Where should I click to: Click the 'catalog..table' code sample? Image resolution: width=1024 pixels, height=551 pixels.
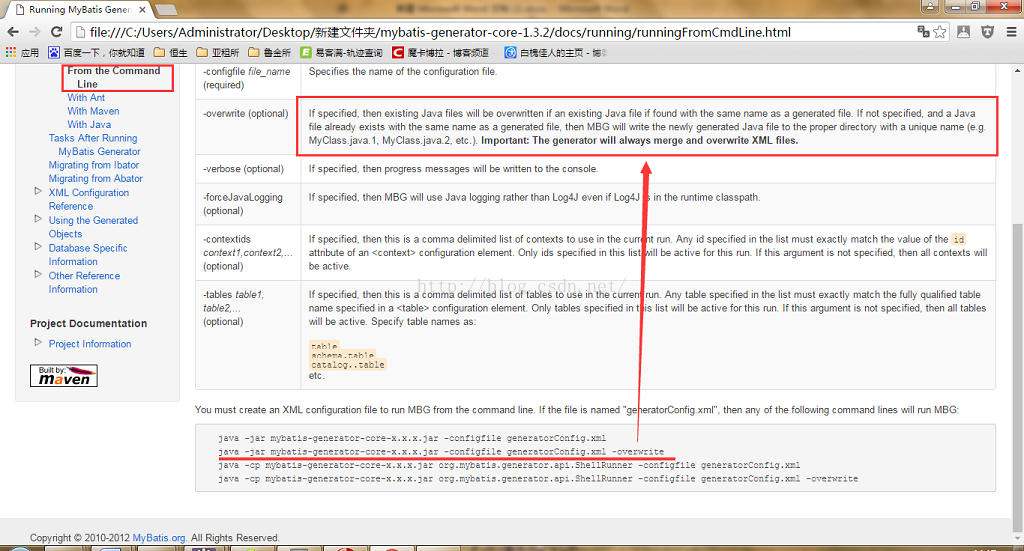click(347, 365)
